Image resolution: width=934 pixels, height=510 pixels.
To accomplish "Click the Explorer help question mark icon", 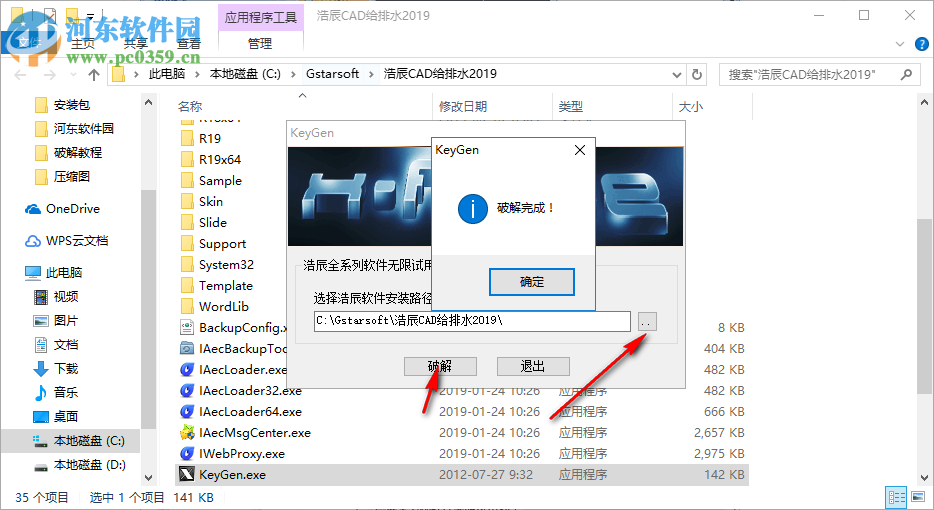I will (x=921, y=43).
